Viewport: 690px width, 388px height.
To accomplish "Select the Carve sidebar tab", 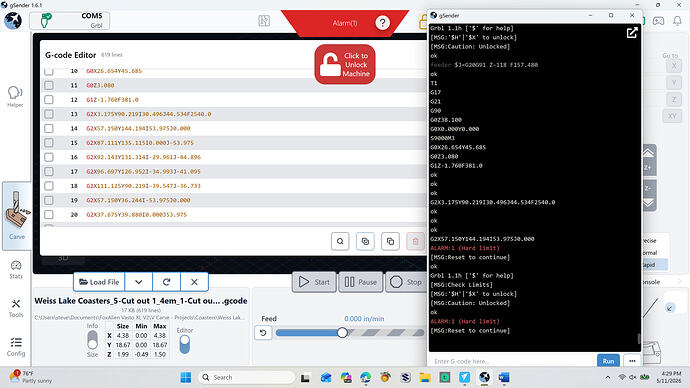I will (x=16, y=216).
